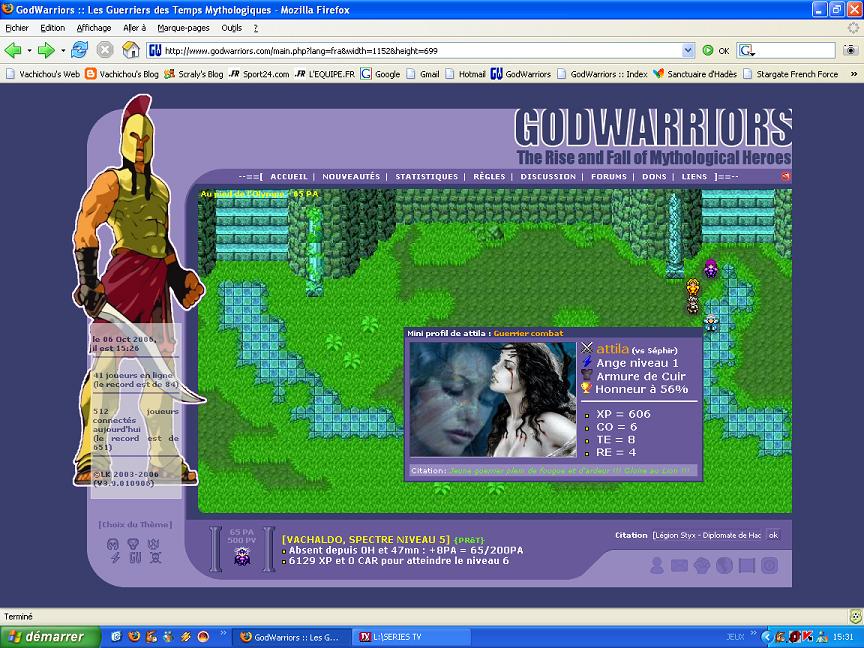The height and width of the screenshot is (648, 864).
Task: Click the red K icon in system tray
Action: tap(807, 637)
